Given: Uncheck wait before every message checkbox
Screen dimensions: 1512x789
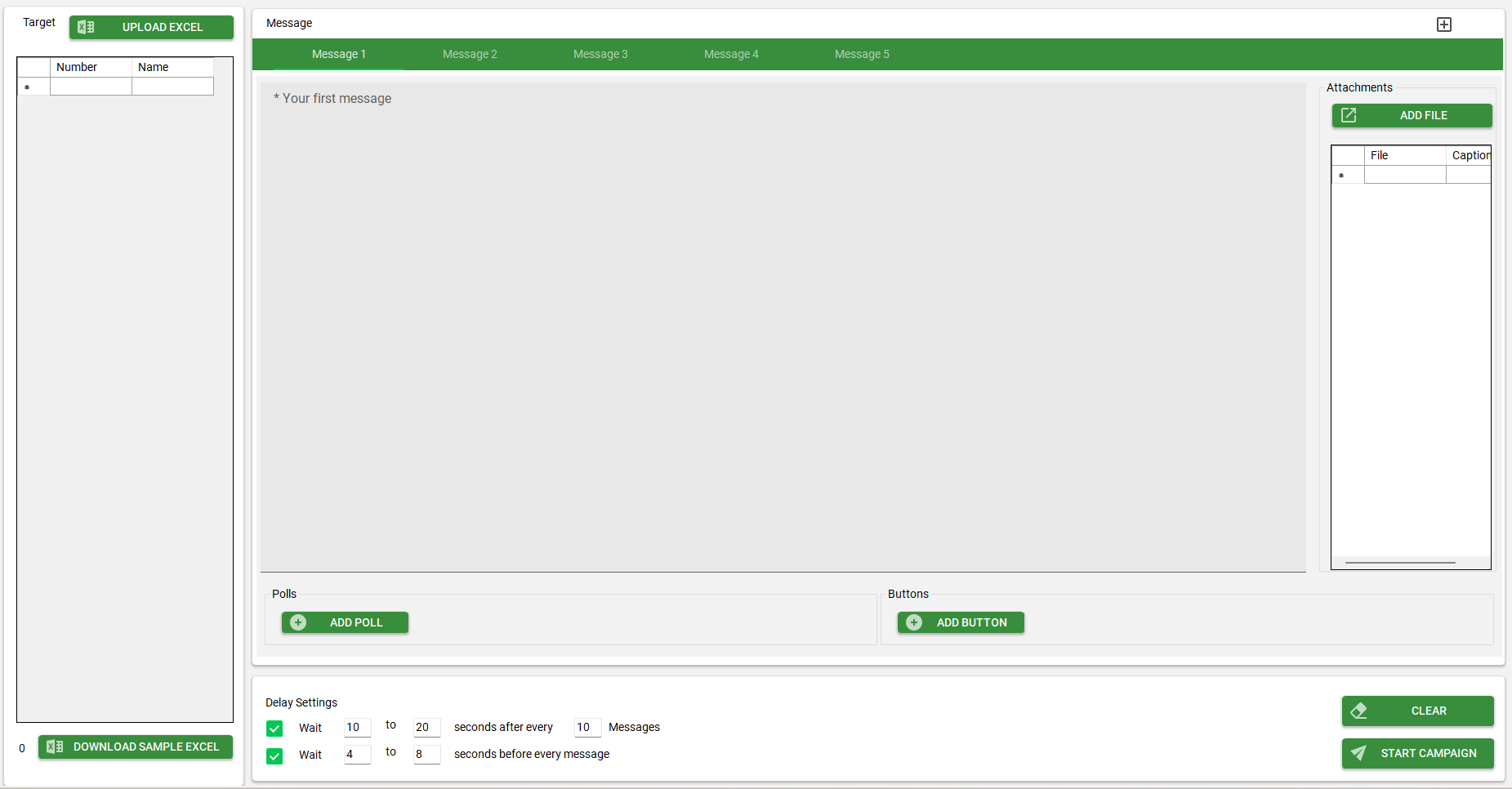Looking at the screenshot, I should pos(274,756).
